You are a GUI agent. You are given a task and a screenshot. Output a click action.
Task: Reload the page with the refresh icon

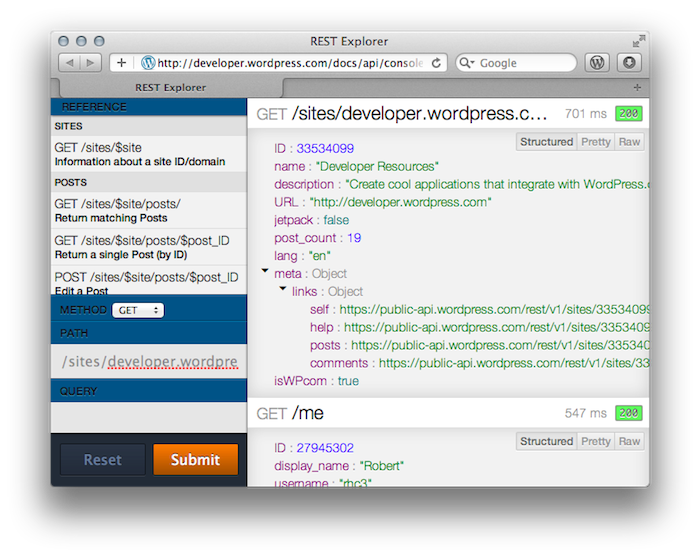(x=437, y=63)
